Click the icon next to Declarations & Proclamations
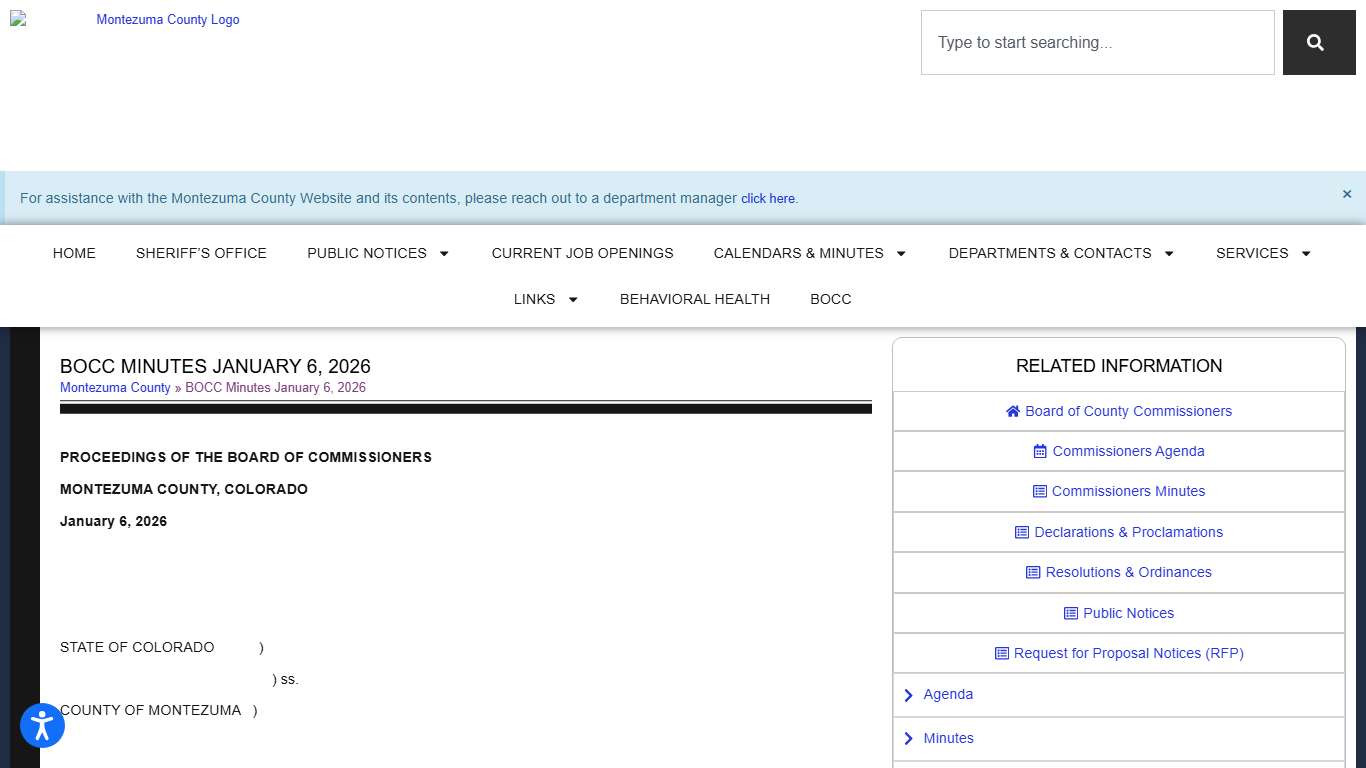The height and width of the screenshot is (768, 1366). coord(1021,532)
